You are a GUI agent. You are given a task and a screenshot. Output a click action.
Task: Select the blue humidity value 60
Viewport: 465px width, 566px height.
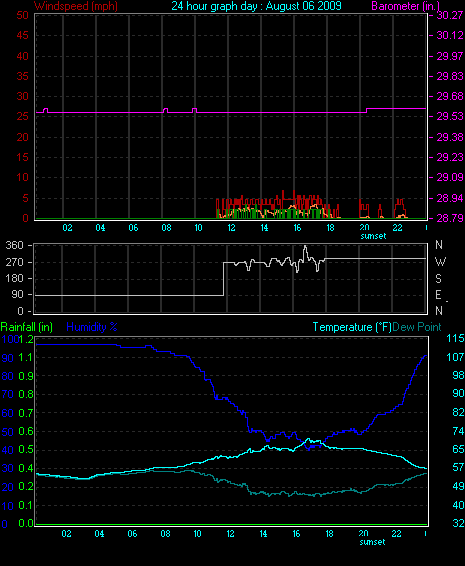coord(8,413)
